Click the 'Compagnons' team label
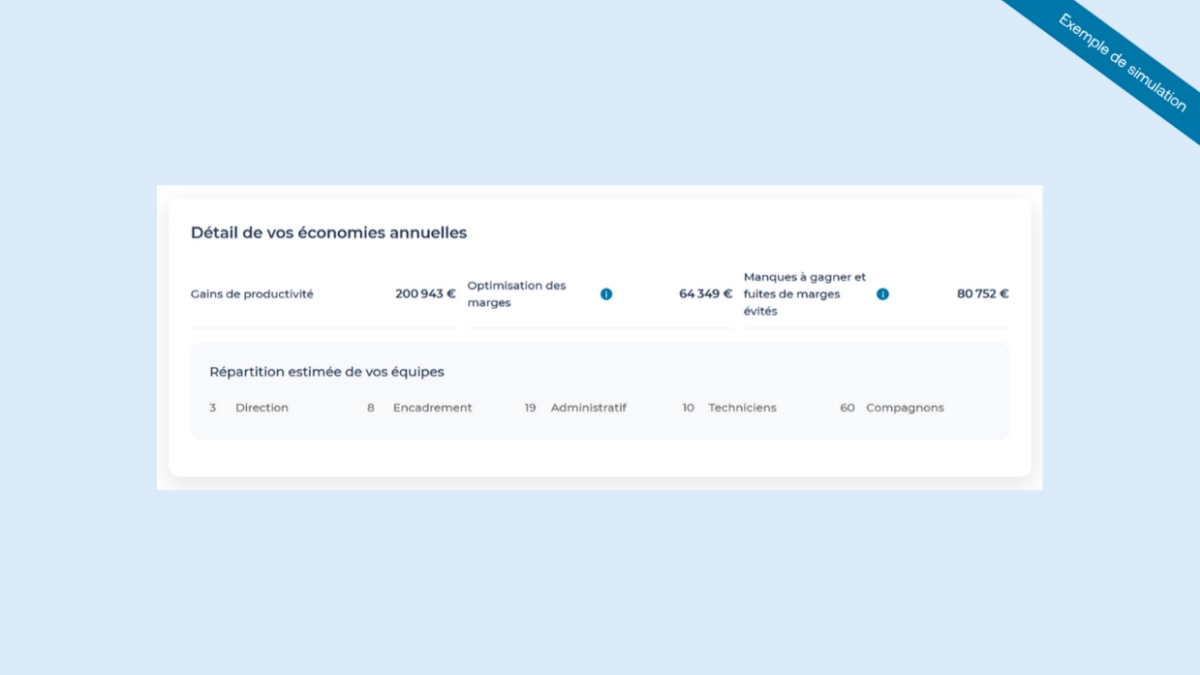Image resolution: width=1200 pixels, height=675 pixels. pos(904,408)
